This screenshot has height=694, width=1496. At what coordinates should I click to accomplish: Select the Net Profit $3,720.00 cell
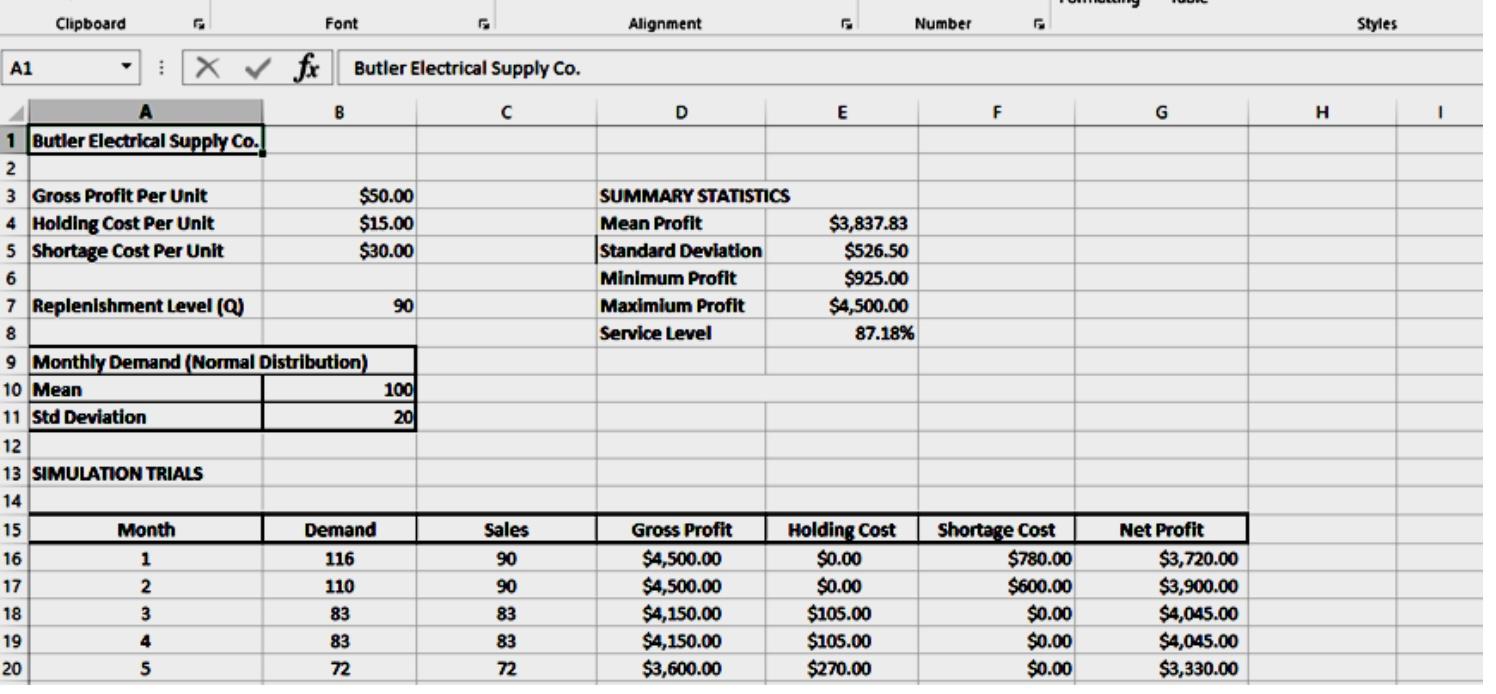1161,557
